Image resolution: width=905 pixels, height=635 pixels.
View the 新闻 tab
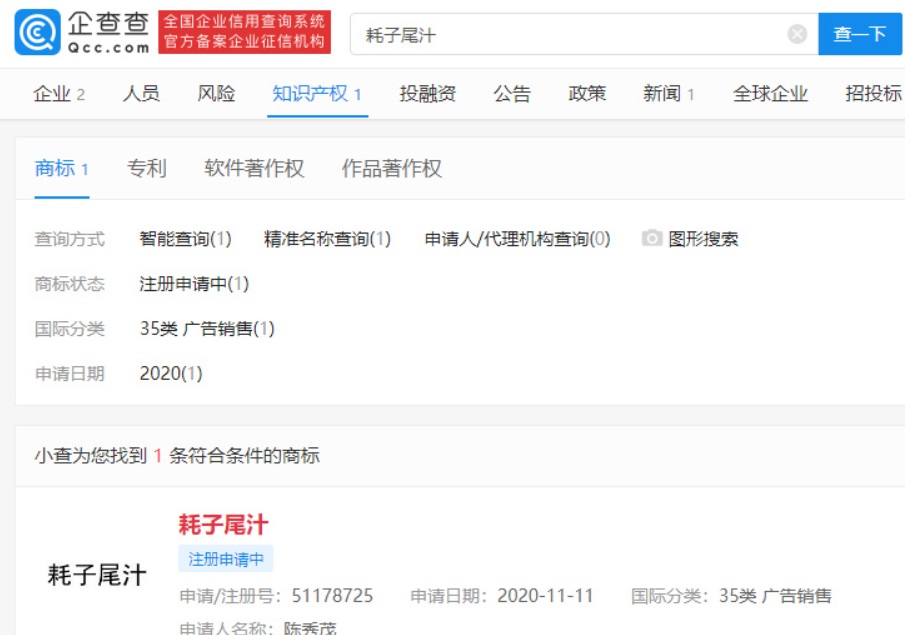(x=669, y=94)
